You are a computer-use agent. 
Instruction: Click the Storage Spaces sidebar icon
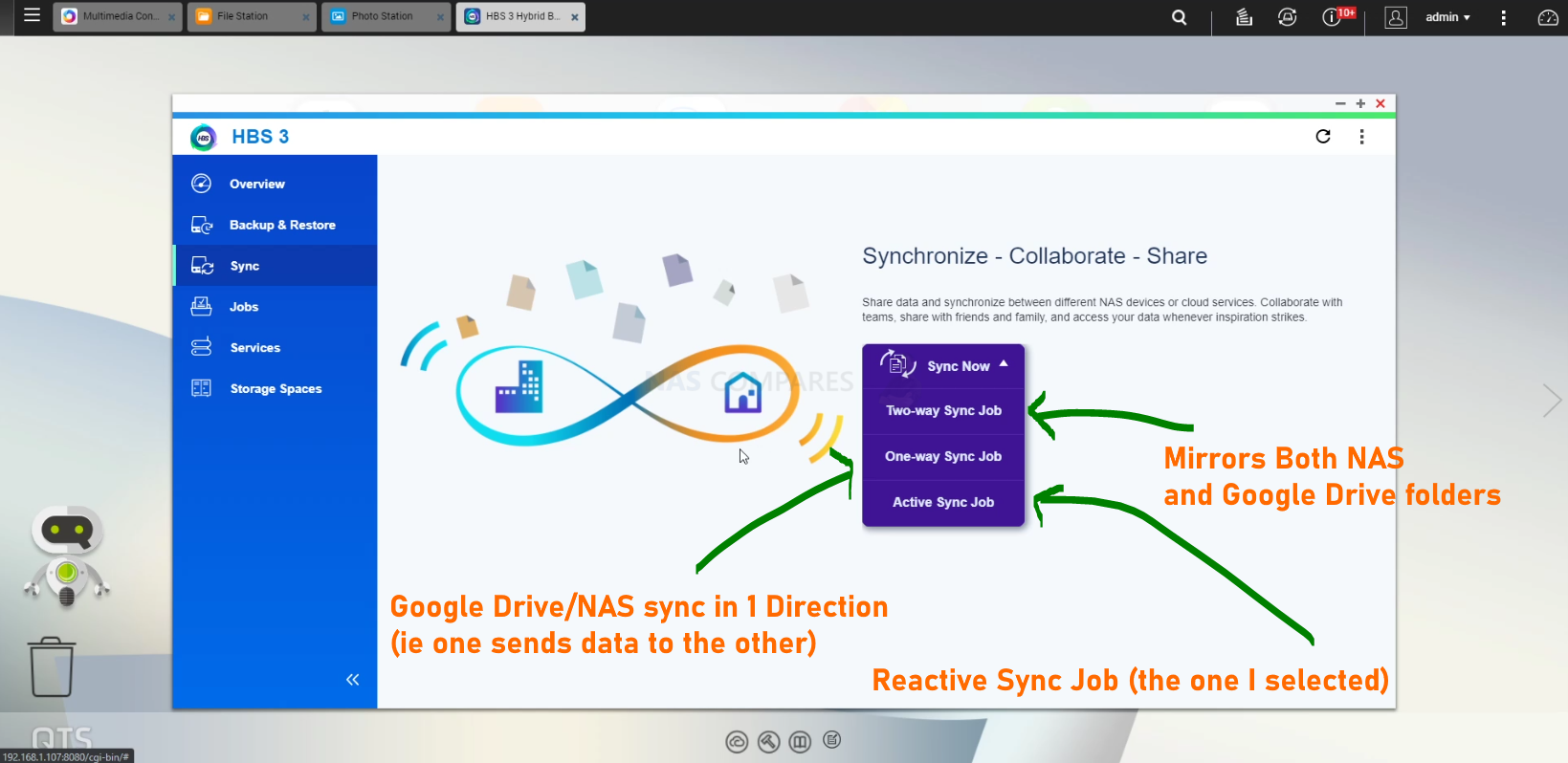click(x=201, y=388)
